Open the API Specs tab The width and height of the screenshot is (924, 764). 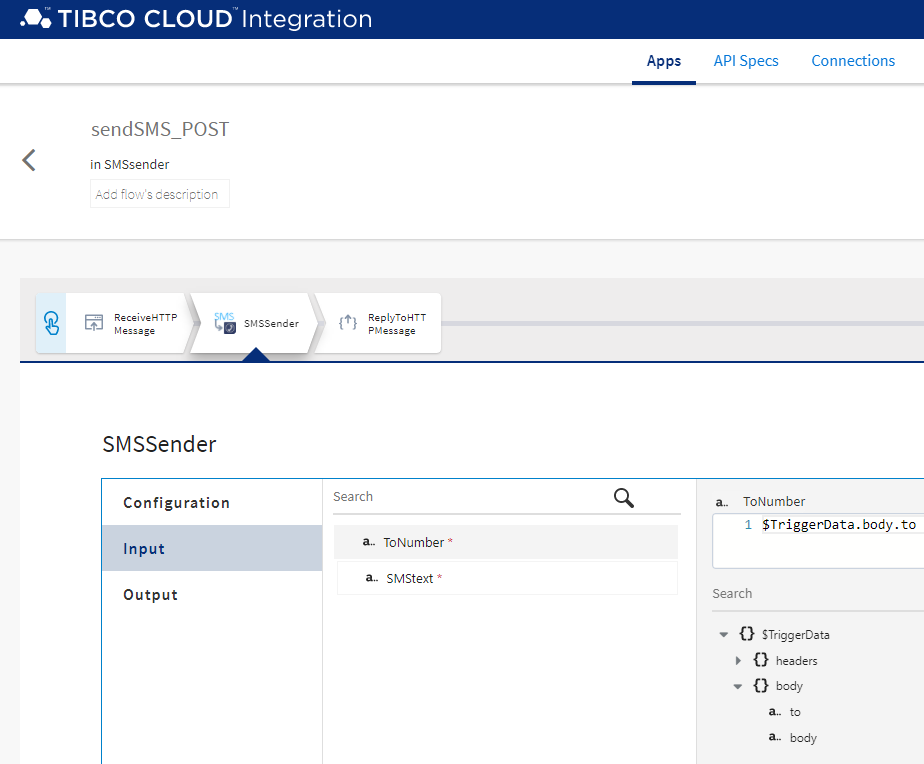[x=745, y=61]
